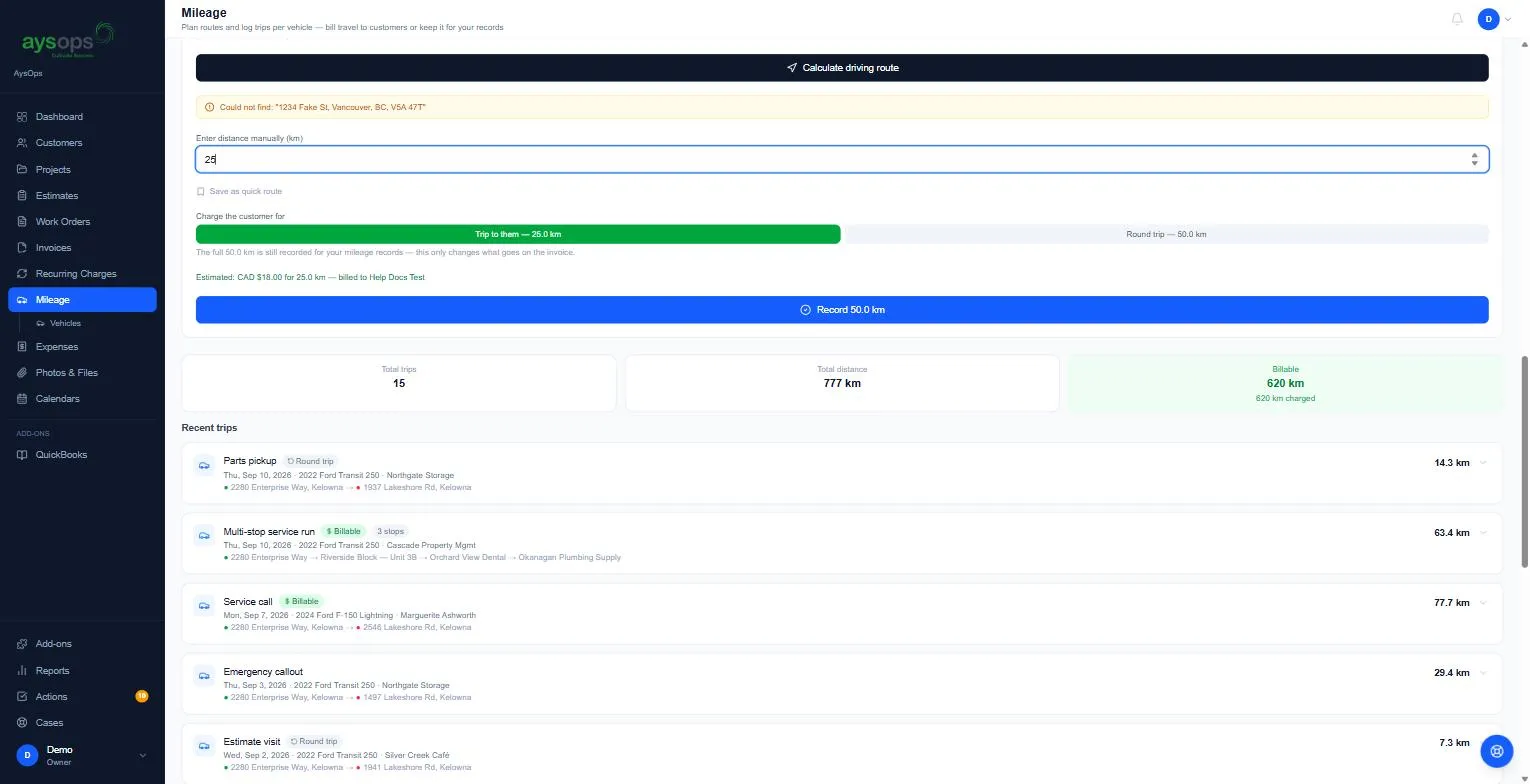Expand the Service call trip details
Viewport: 1530px width, 784px height.
pos(1483,603)
